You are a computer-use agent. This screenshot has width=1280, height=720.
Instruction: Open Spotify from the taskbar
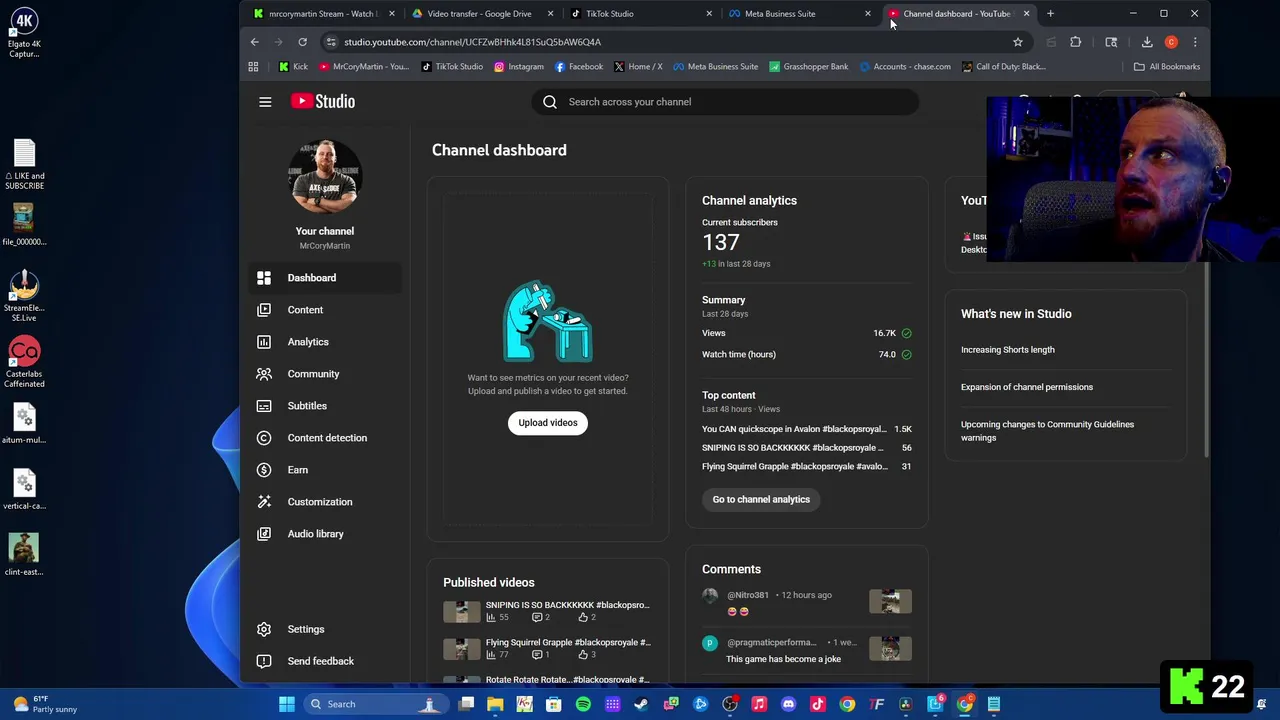583,704
